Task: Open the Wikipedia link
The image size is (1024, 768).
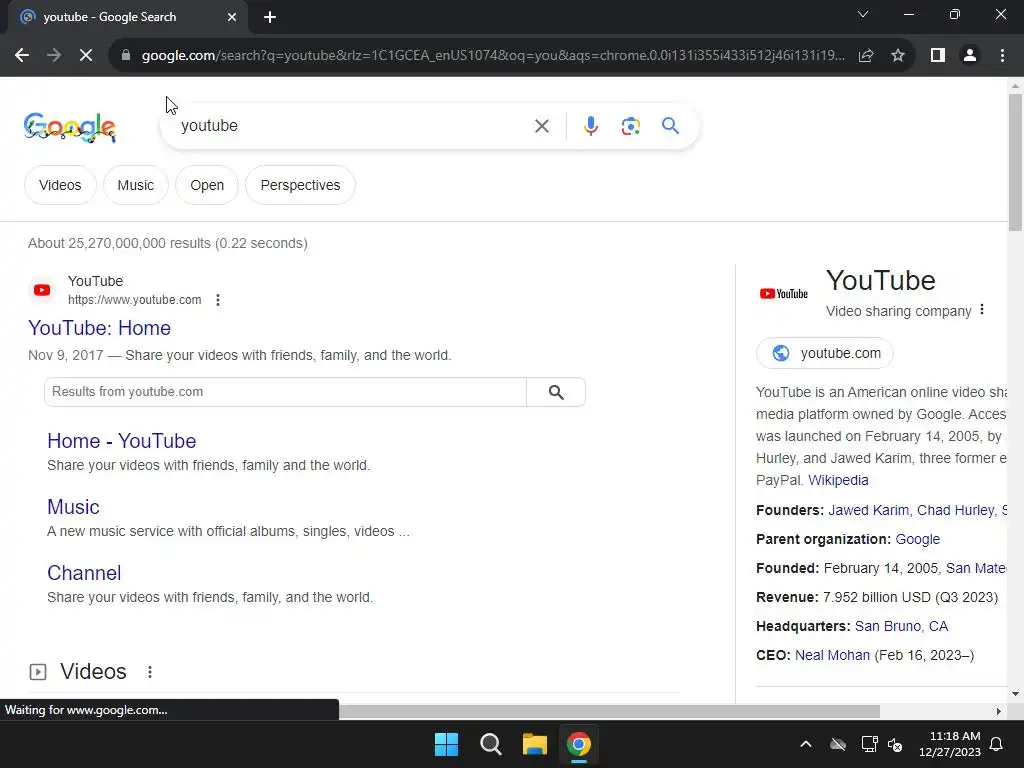Action: tap(838, 480)
